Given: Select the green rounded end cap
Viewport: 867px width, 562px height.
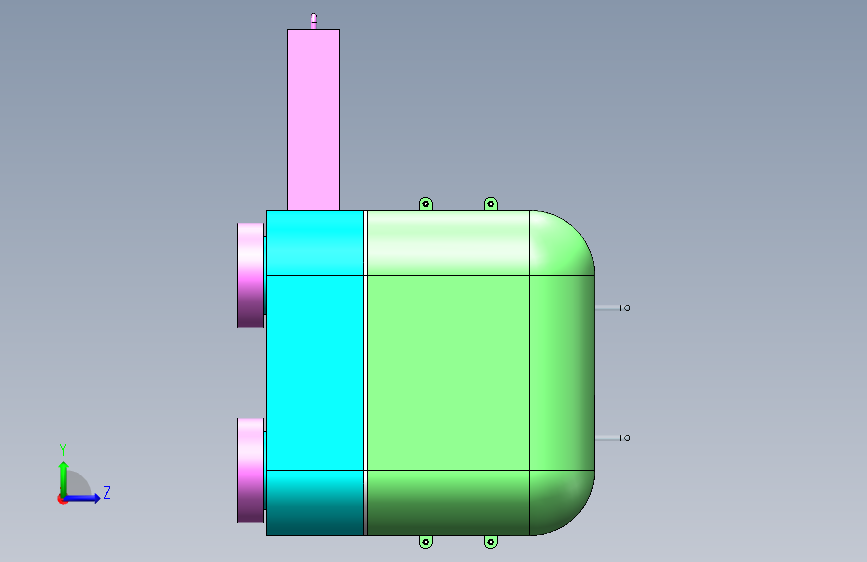Looking at the screenshot, I should (x=562, y=372).
